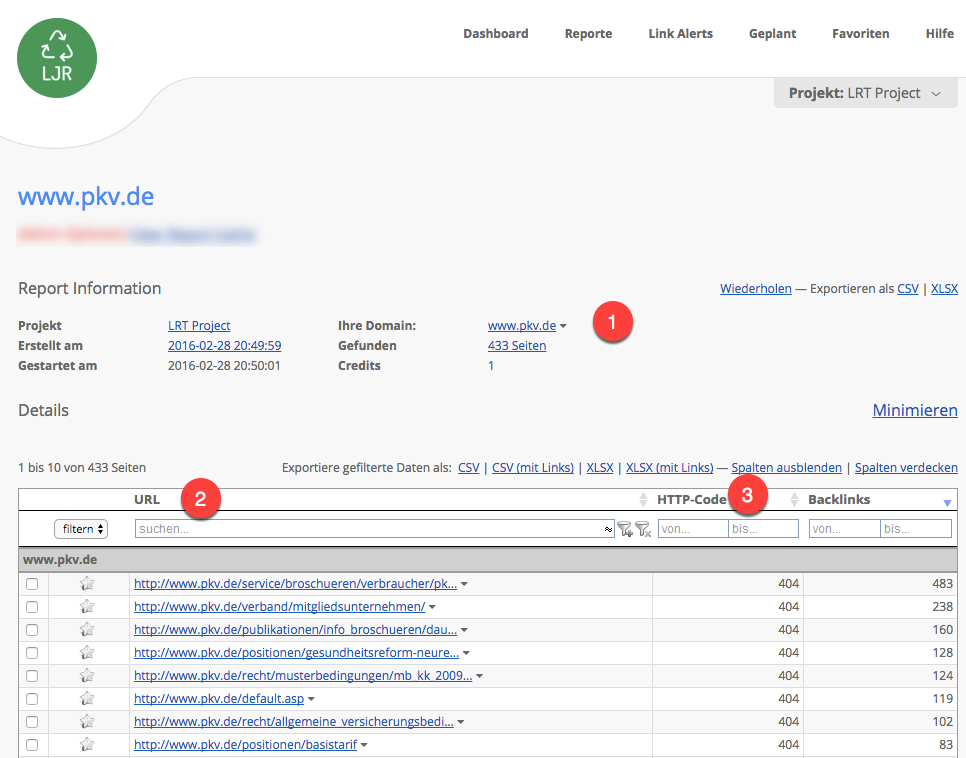Viewport: 966px width, 758px height.
Task: Open the Dashboard menu item
Action: pyautogui.click(x=495, y=34)
